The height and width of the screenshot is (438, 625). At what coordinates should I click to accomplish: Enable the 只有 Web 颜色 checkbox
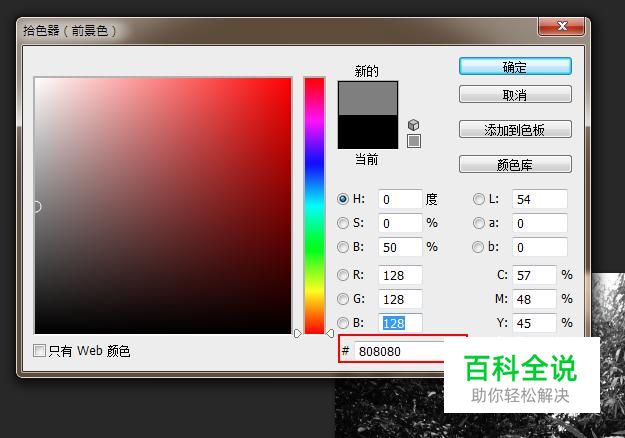(39, 351)
